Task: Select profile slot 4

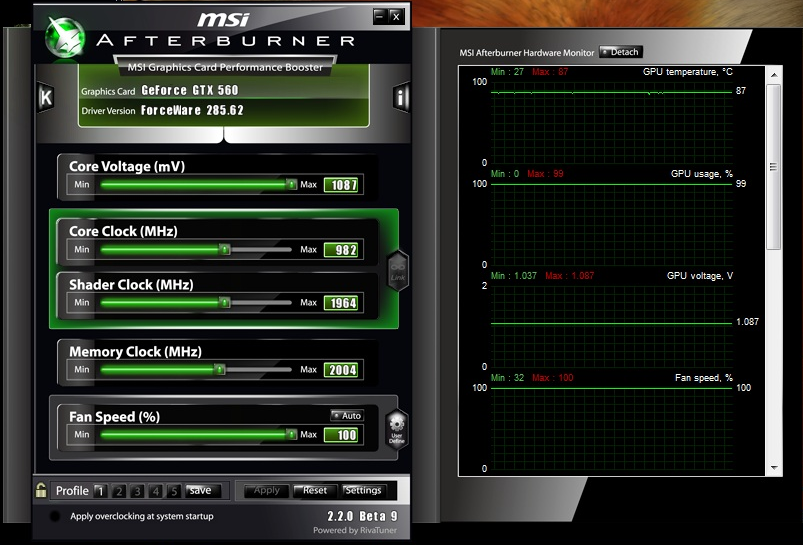Action: click(x=156, y=491)
